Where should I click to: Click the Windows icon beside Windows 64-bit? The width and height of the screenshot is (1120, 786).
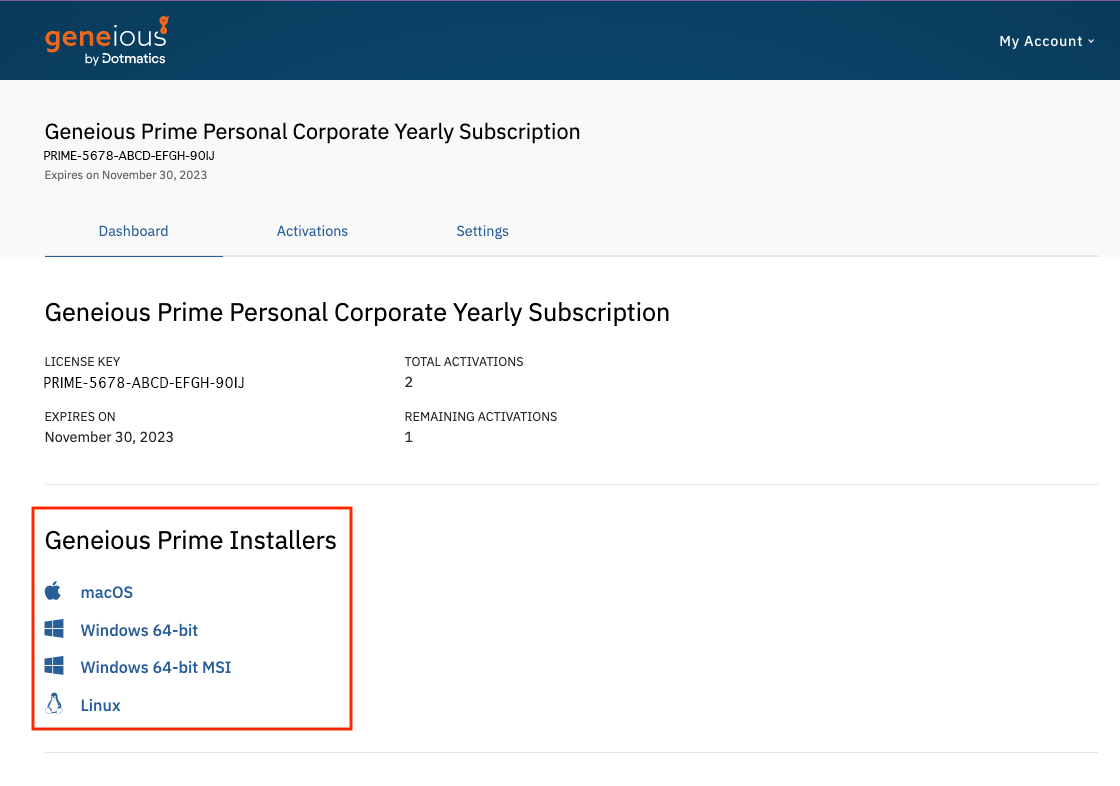(x=54, y=629)
